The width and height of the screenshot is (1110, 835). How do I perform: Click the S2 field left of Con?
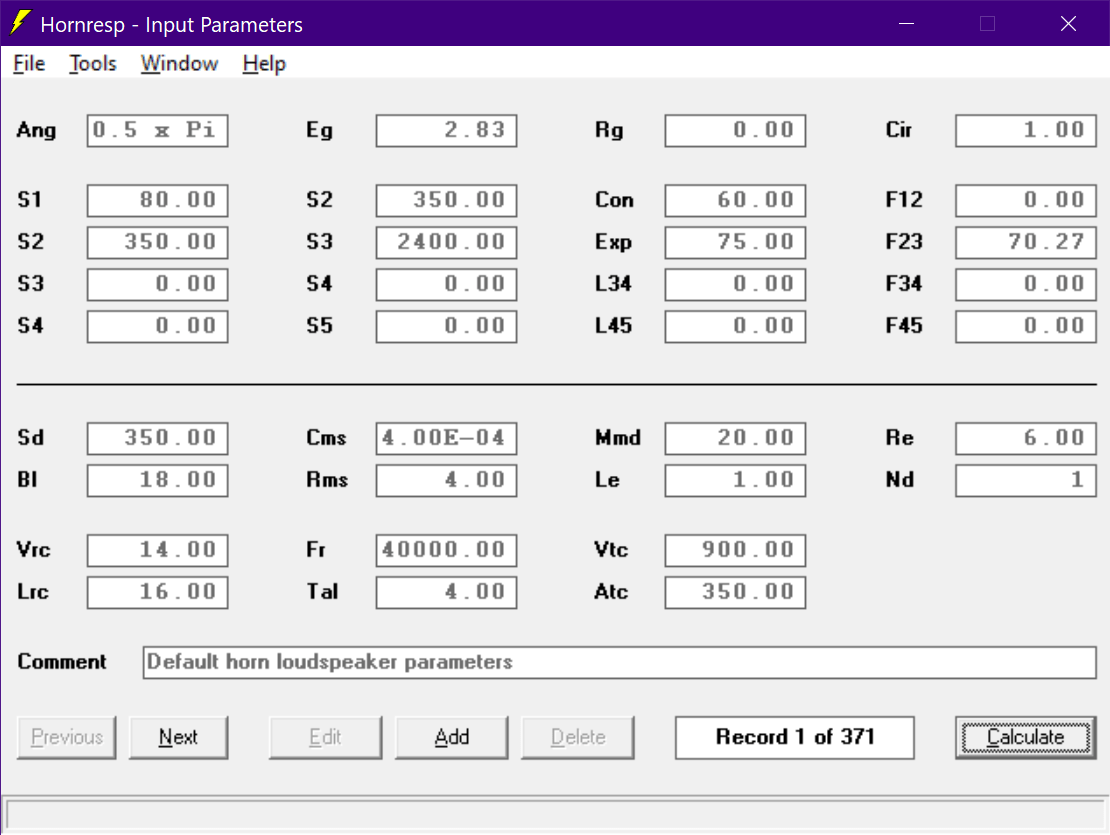[446, 200]
